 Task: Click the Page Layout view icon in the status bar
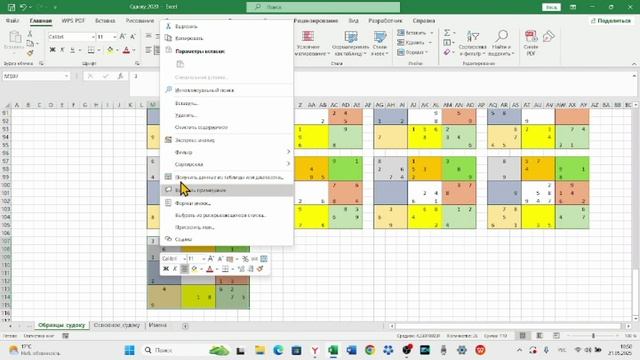pos(539,336)
